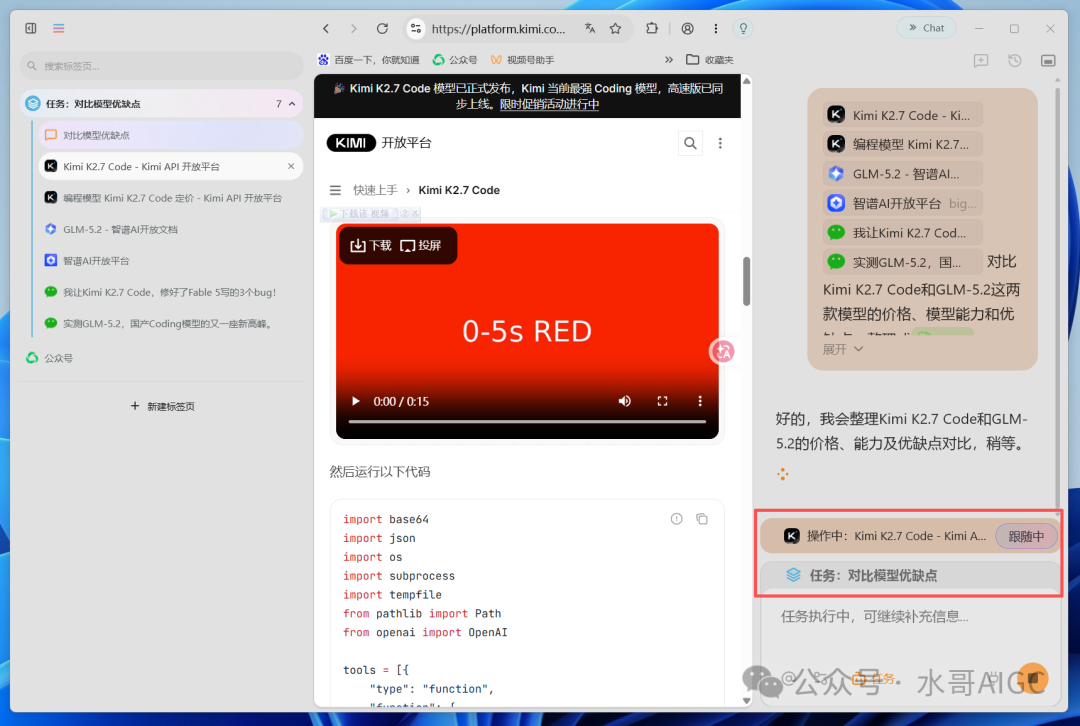Stop the running task with orange button
This screenshot has height=726, width=1080.
click(x=1032, y=678)
